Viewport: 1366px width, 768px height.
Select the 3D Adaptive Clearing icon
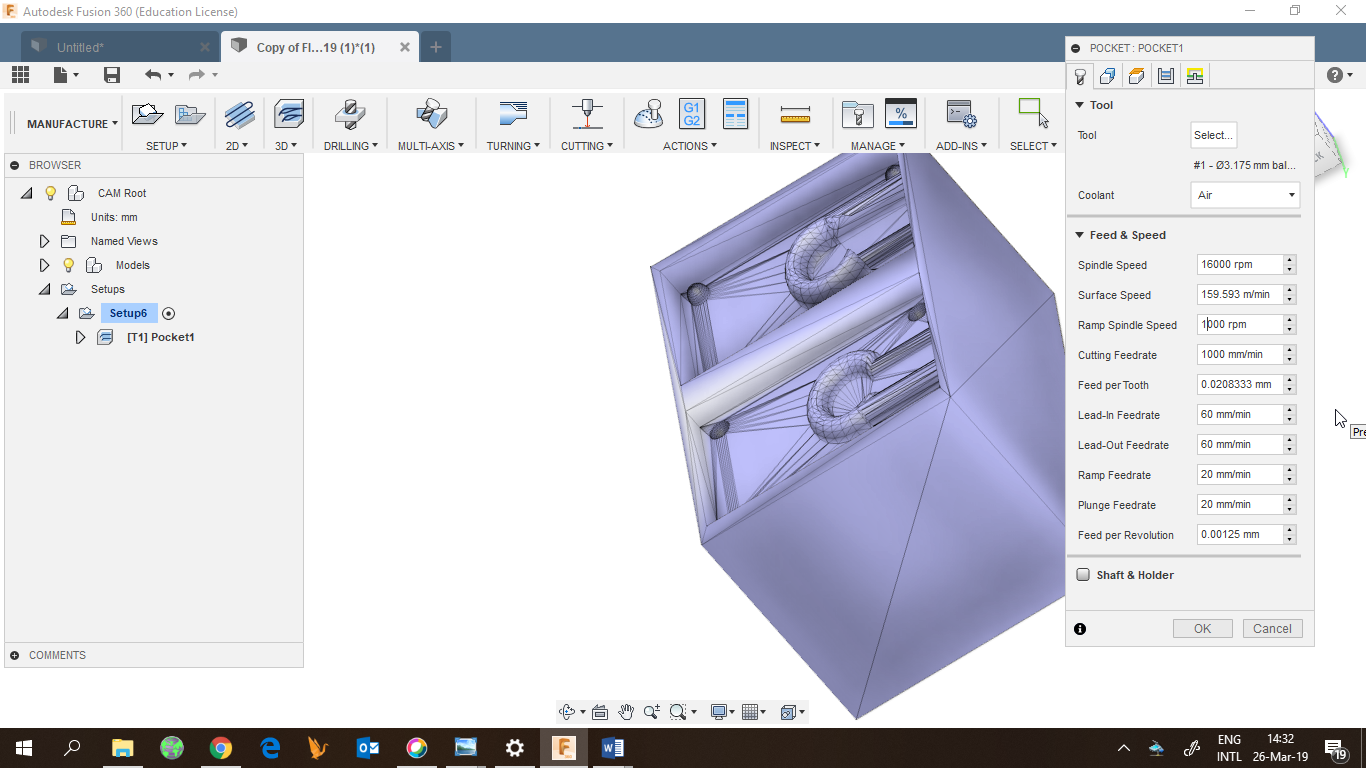click(x=289, y=114)
